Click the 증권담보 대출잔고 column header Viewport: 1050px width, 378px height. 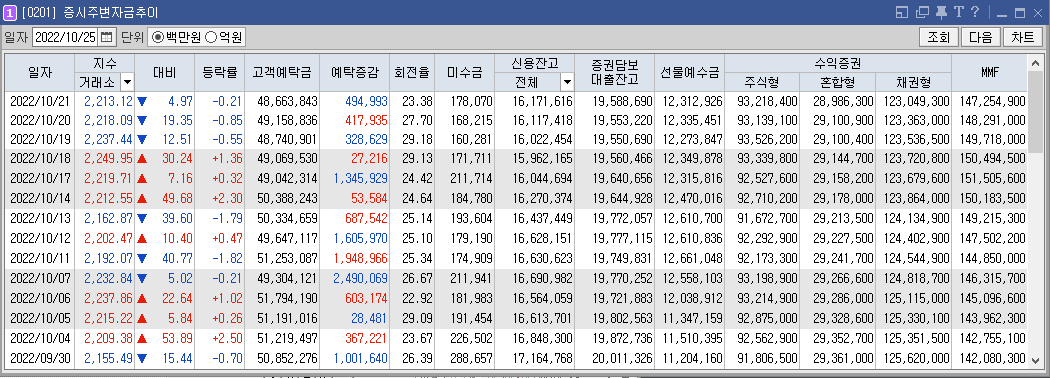tap(614, 73)
